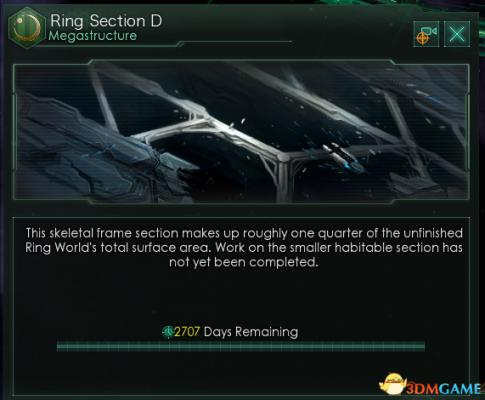This screenshot has width=485, height=400.
Task: Close the Ring Section D window
Action: [457, 34]
